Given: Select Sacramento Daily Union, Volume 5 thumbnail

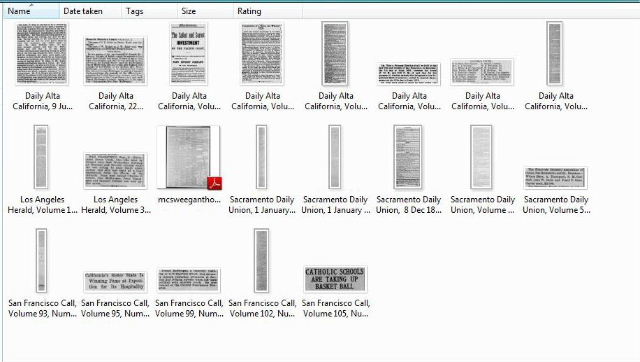Looking at the screenshot, I should click(556, 178).
